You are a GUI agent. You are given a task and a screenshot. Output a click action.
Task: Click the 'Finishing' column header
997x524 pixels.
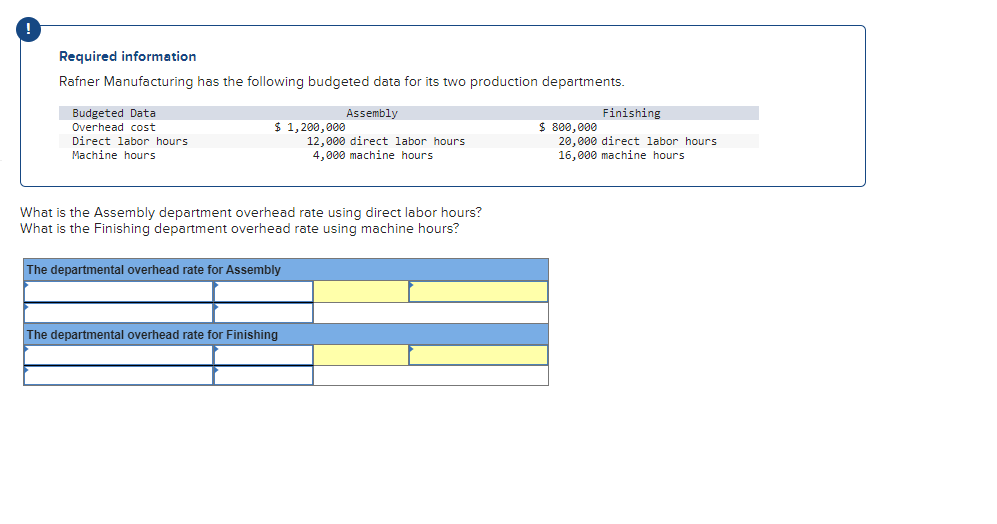click(631, 113)
